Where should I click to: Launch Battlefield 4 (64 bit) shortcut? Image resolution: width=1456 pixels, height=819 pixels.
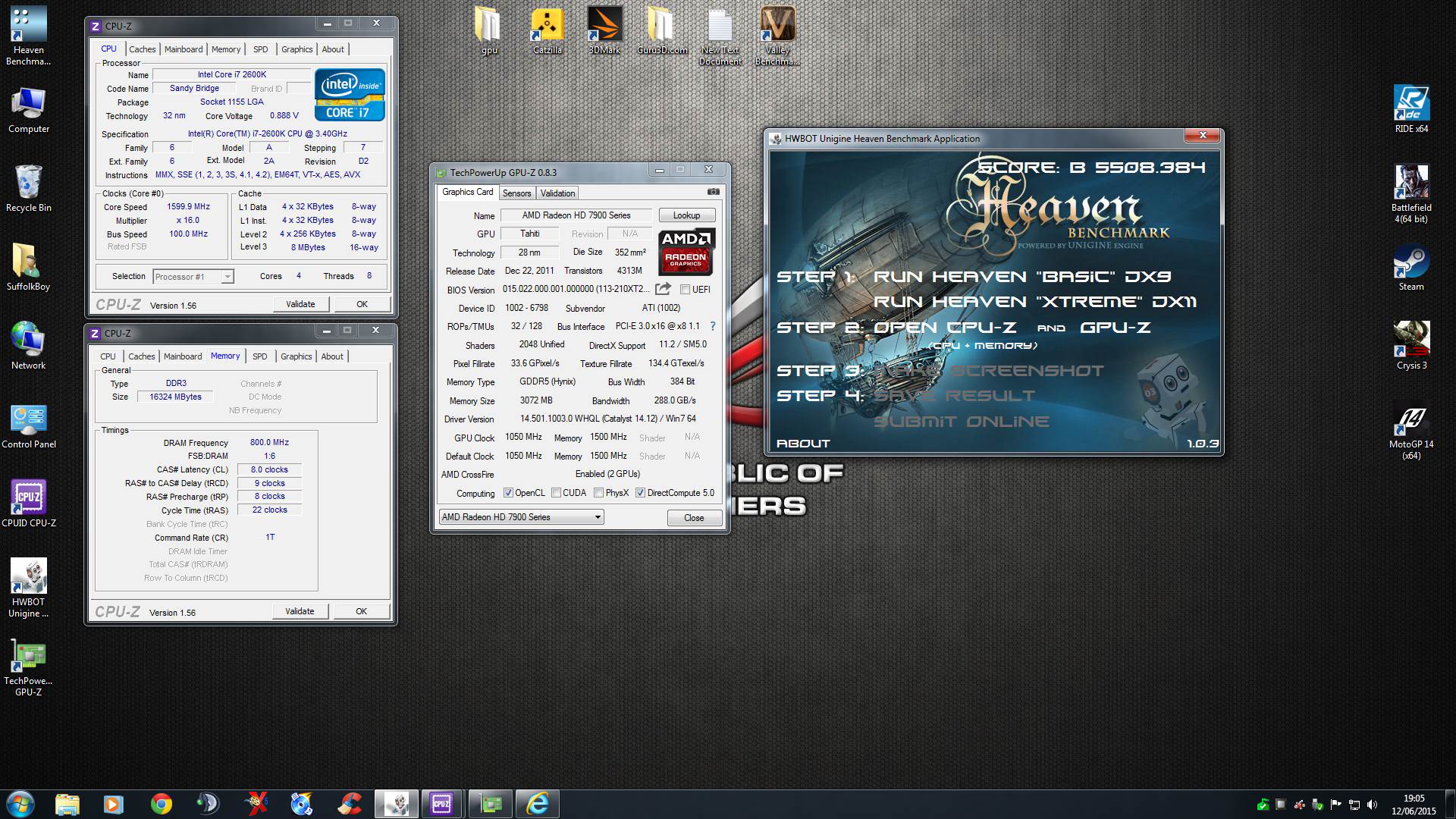tap(1411, 194)
